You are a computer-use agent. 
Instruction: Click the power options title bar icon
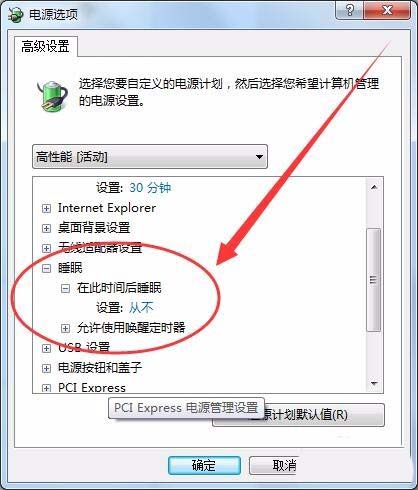tap(15, 15)
